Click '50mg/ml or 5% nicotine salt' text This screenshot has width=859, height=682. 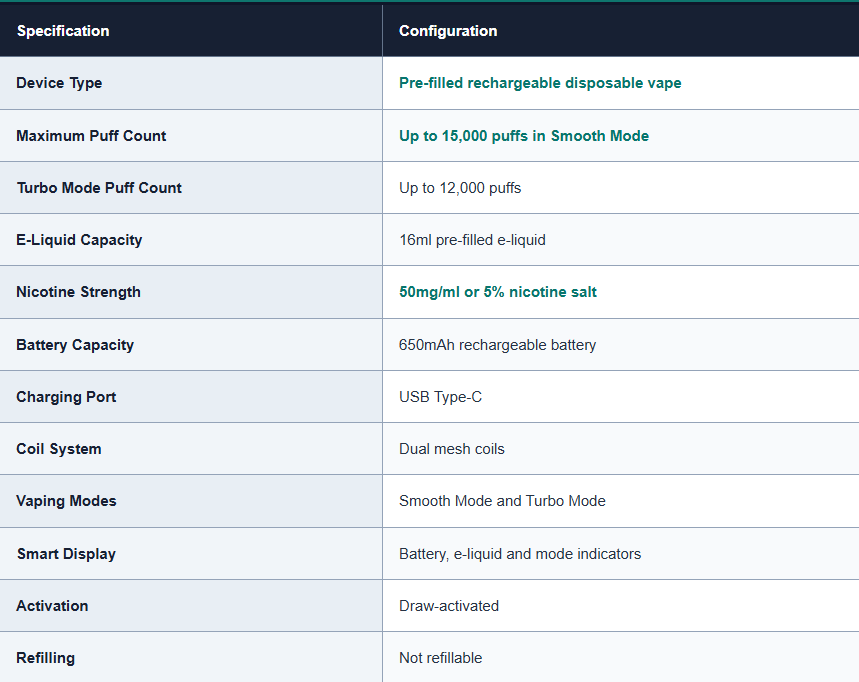[x=498, y=292]
